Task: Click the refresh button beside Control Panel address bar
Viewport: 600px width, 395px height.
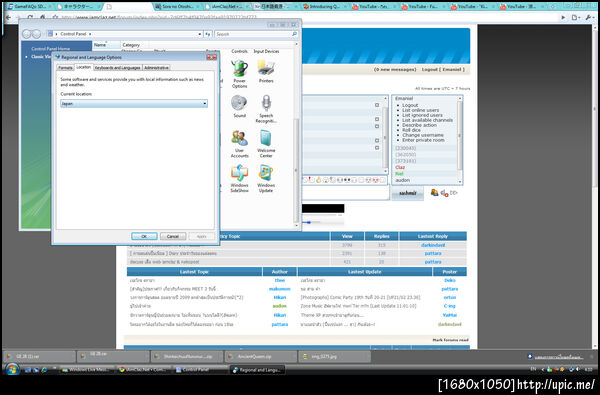Action: coord(208,34)
